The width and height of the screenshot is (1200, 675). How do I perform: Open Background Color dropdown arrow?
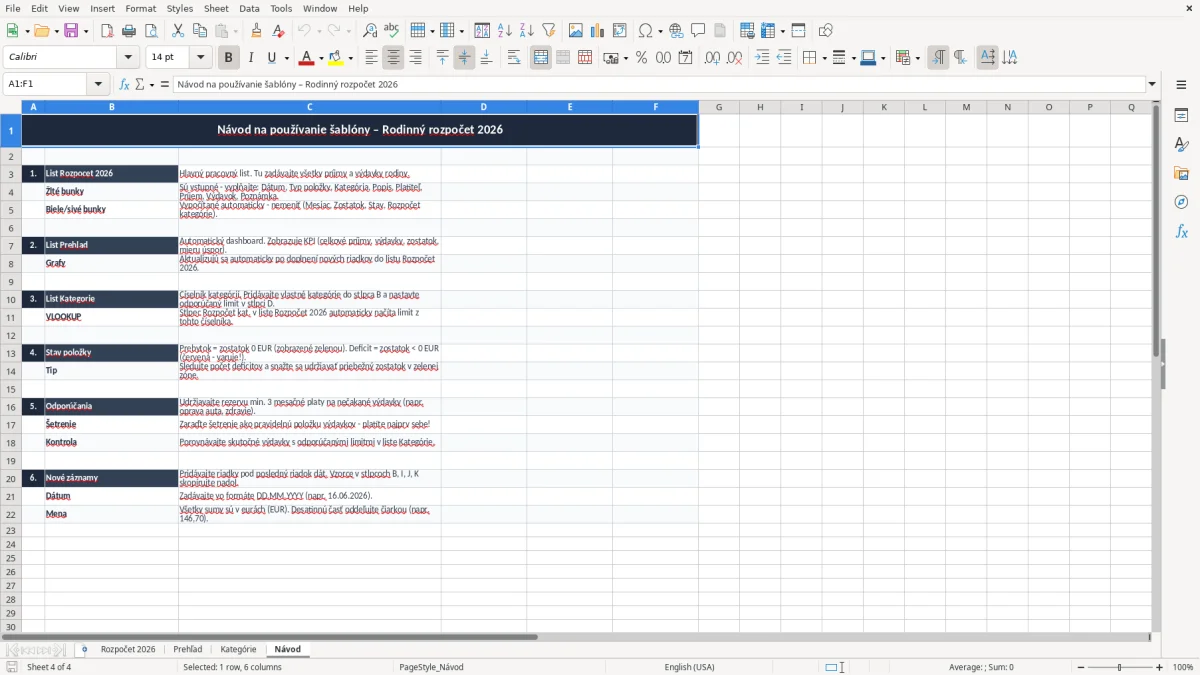pyautogui.click(x=351, y=58)
